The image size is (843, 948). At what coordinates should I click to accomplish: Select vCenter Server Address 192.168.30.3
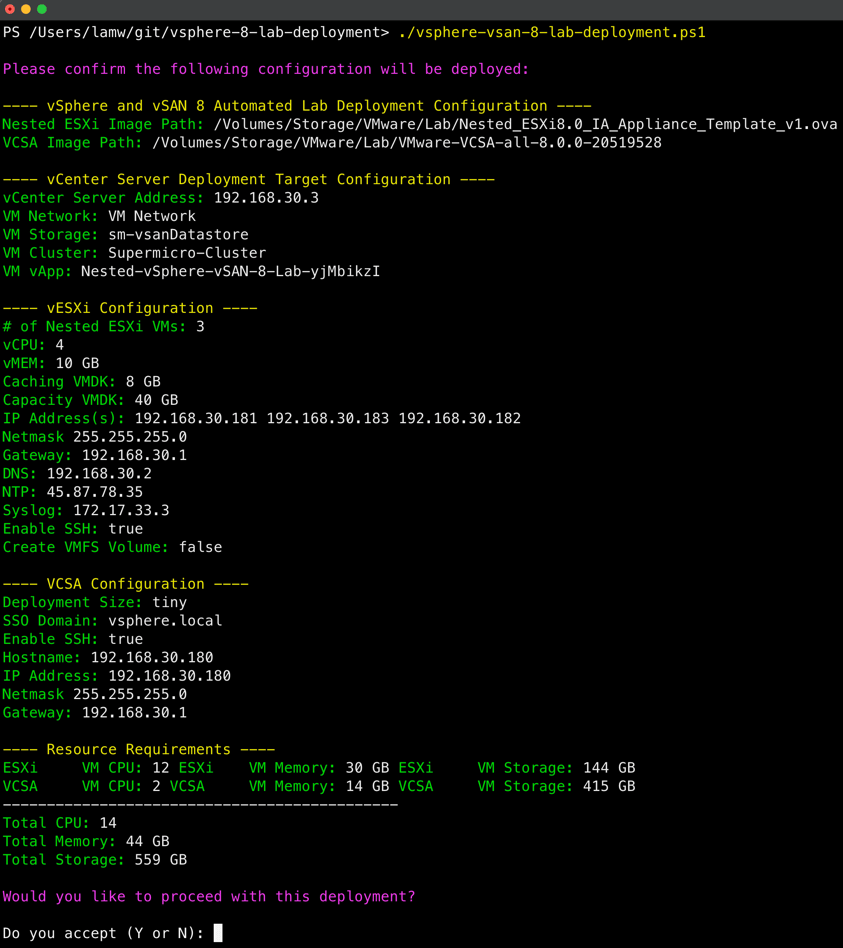tap(266, 198)
